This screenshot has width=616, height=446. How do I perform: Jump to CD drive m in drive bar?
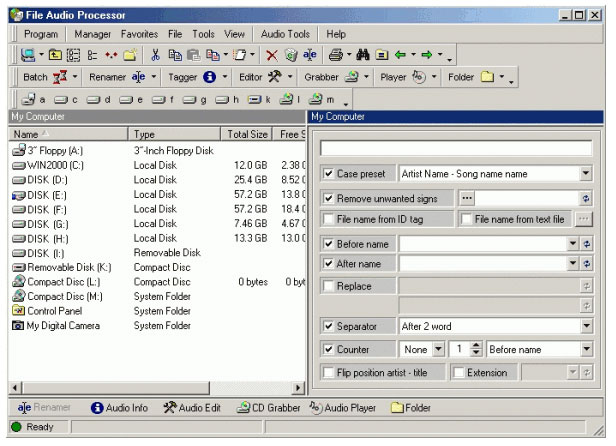coord(321,99)
